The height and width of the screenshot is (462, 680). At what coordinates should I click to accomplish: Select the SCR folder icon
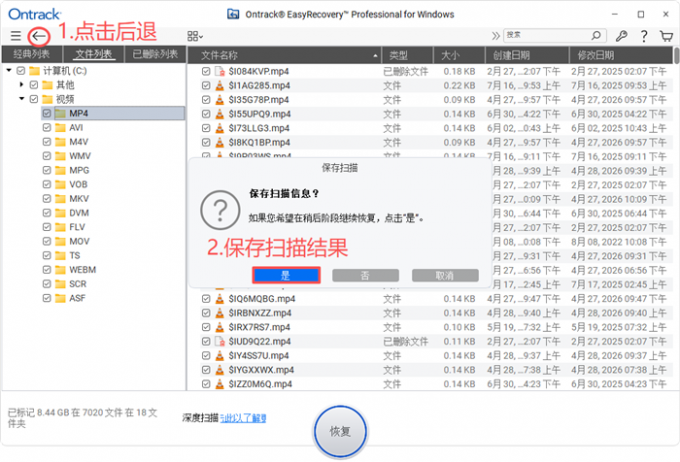(60, 284)
